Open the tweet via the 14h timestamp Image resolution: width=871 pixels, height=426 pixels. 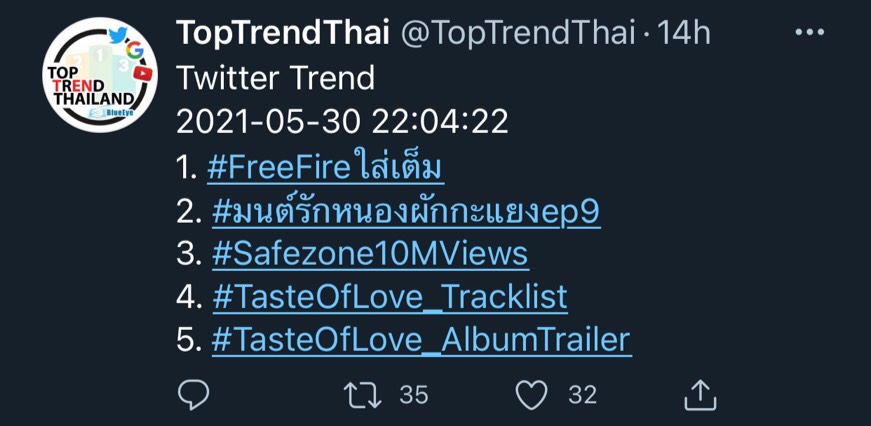point(683,33)
